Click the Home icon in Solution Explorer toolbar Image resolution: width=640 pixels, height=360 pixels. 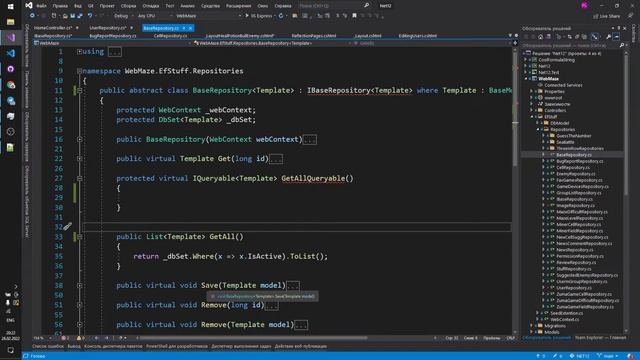540,36
